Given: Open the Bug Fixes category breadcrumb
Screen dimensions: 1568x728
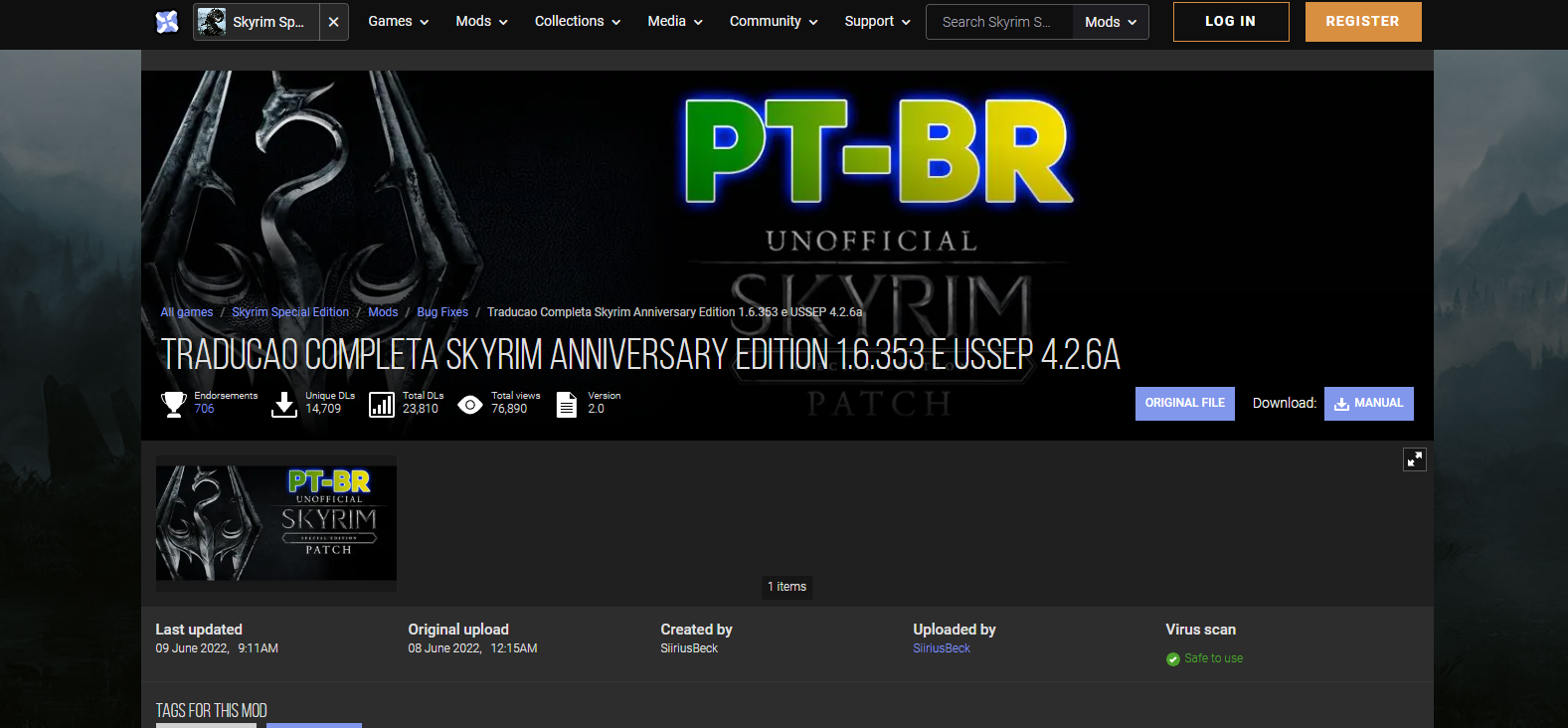Looking at the screenshot, I should tap(442, 312).
